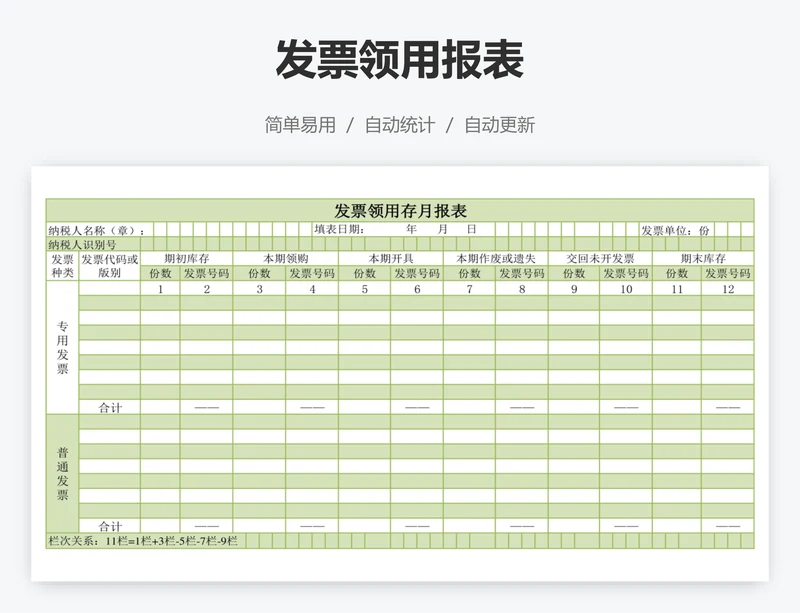Click 份数 under 本期开具
Viewport: 800px width, 613px height.
pyautogui.click(x=365, y=274)
